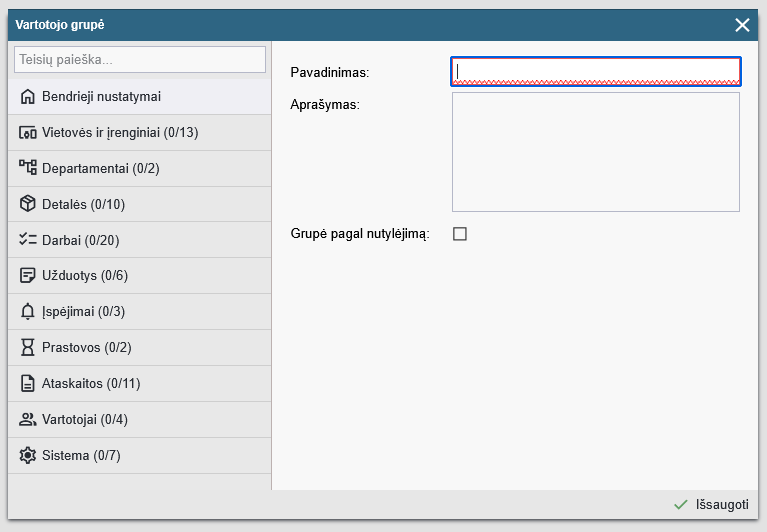Focus the Pavadinimas name input
The image size is (767, 532).
point(595,71)
